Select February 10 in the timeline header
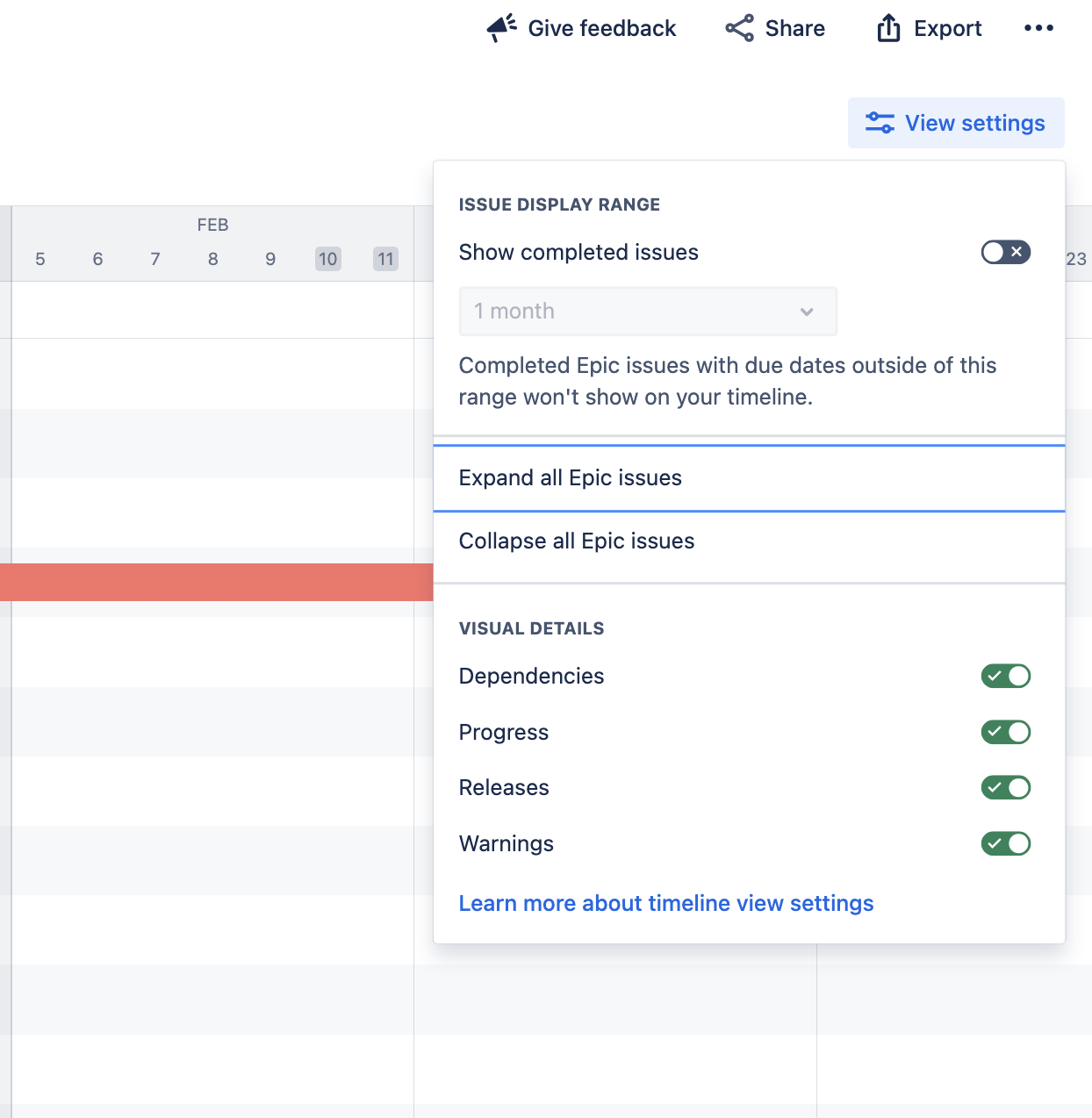The height and width of the screenshot is (1118, 1092). (x=327, y=259)
